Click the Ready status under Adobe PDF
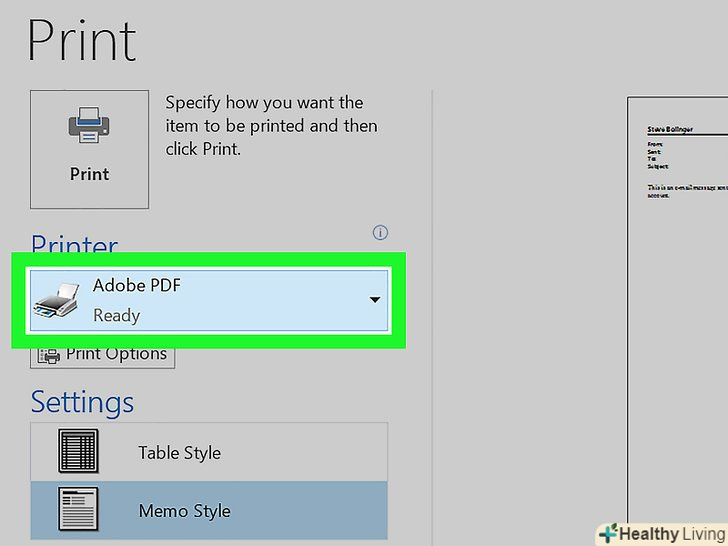728x546 pixels. tap(116, 315)
